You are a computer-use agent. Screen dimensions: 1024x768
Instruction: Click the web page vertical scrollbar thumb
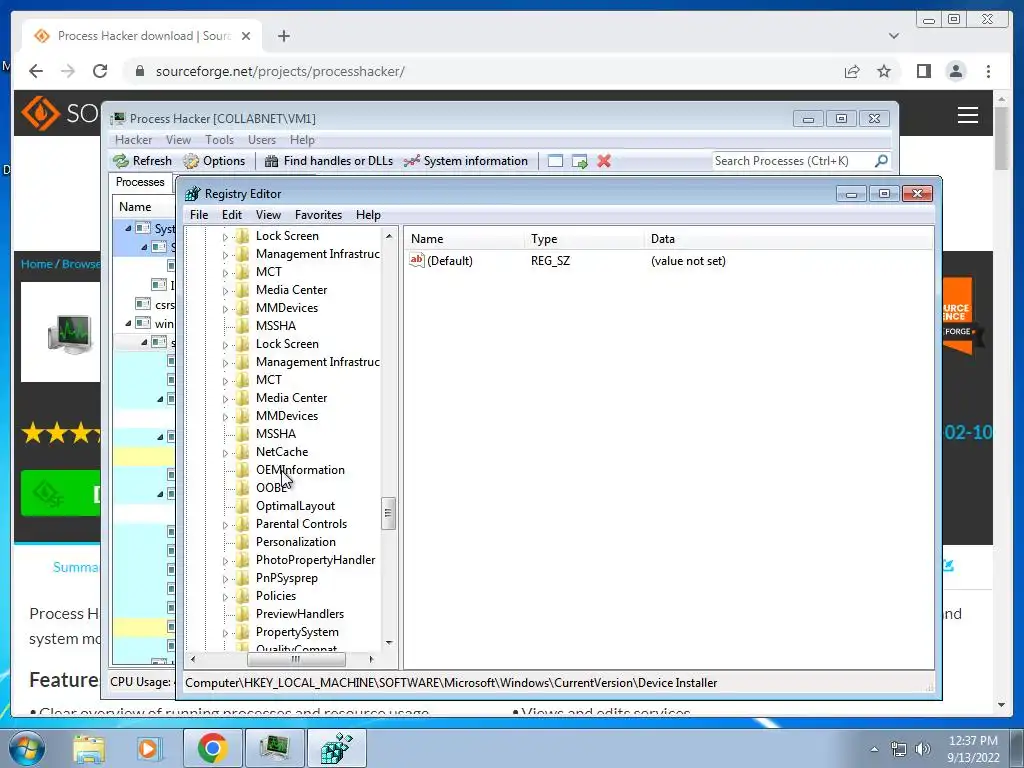click(x=1002, y=138)
